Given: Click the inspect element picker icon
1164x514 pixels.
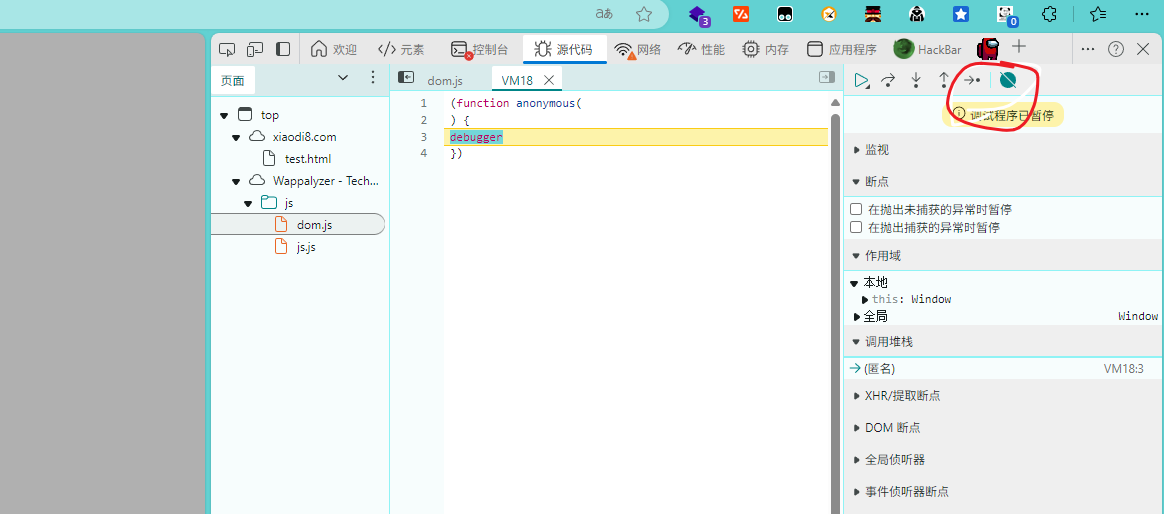Looking at the screenshot, I should pyautogui.click(x=227, y=50).
